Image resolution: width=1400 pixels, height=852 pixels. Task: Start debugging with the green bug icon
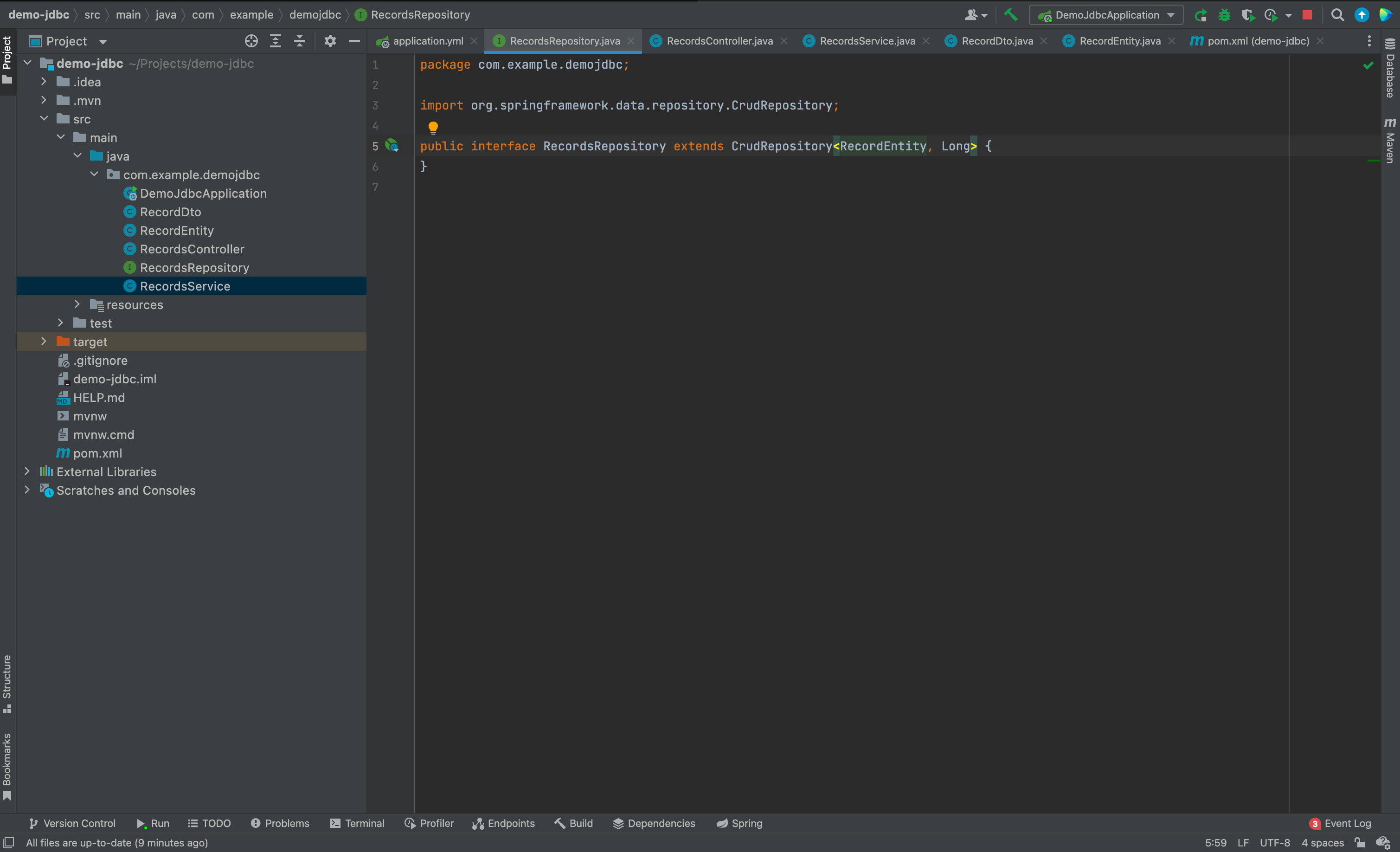point(1225,15)
